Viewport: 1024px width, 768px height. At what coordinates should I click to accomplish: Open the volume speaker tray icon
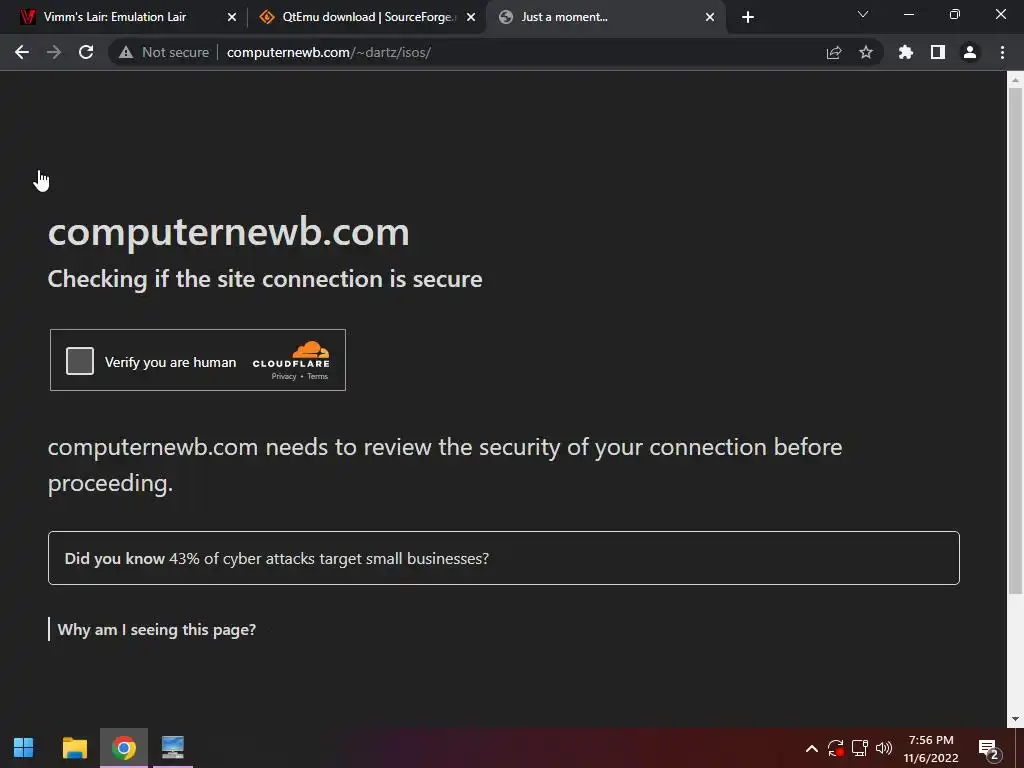(x=884, y=748)
